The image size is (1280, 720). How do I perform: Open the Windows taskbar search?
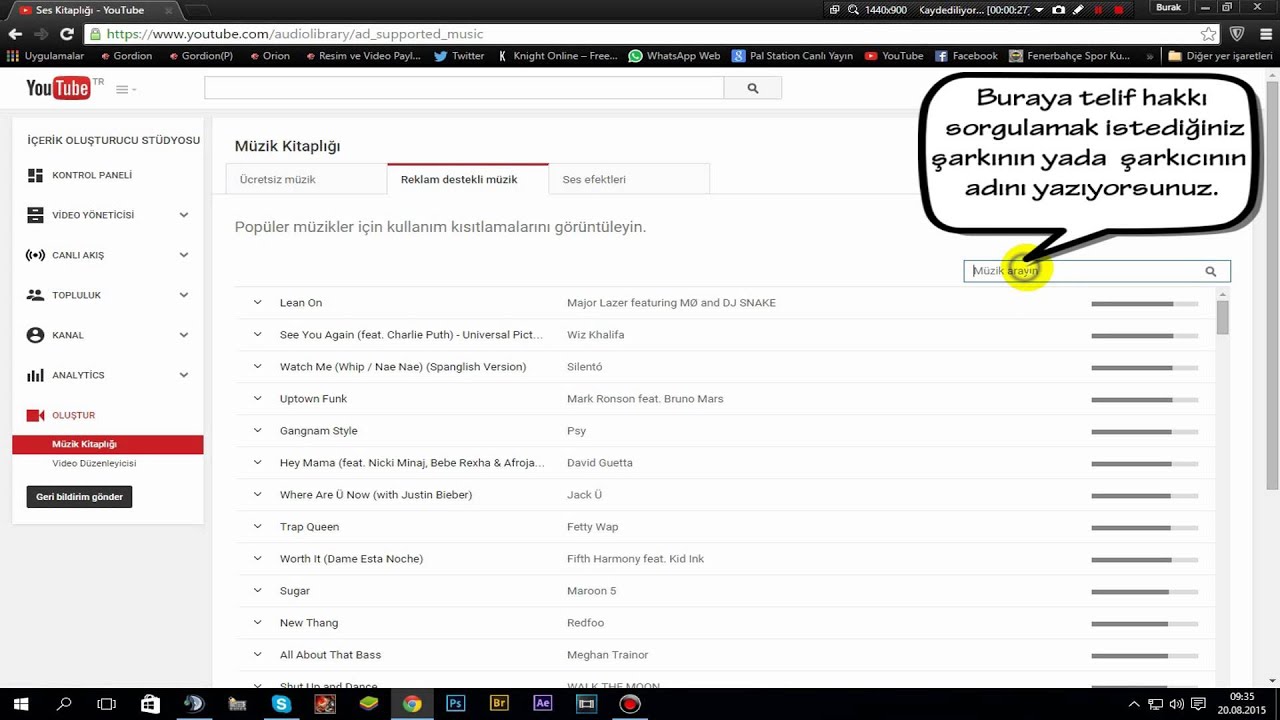click(x=64, y=704)
